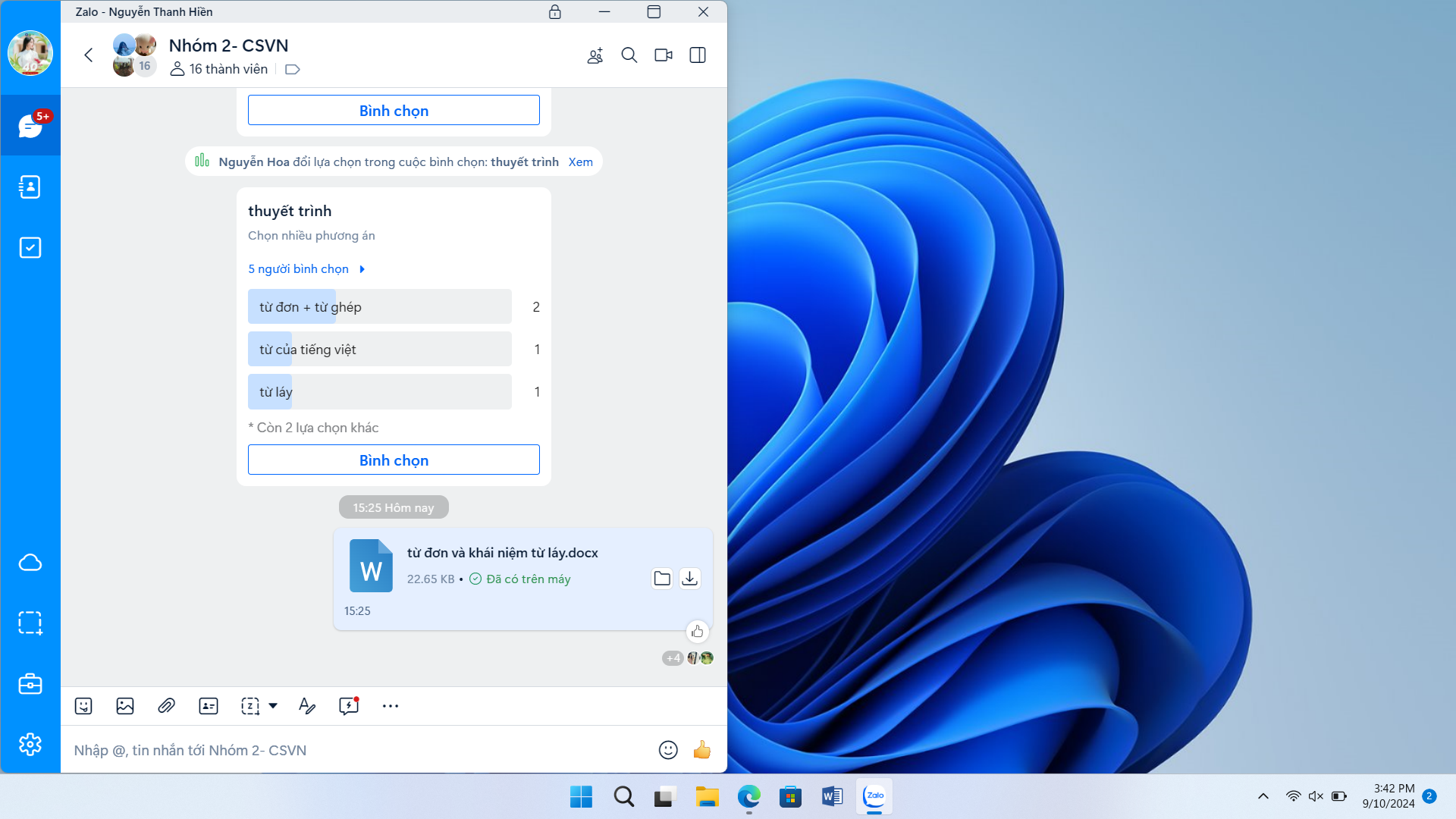Viewport: 1456px width, 819px height.
Task: Expand '5 người bình chọn' voter list
Action: tap(306, 268)
